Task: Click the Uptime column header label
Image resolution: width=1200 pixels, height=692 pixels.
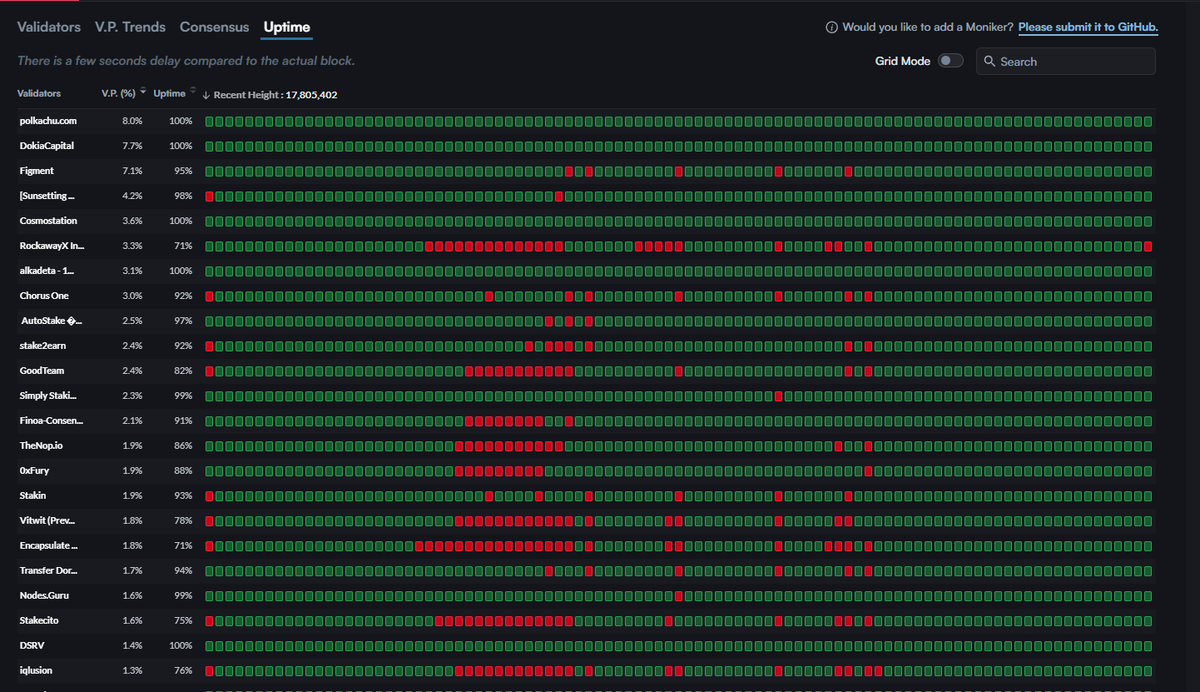Action: (x=169, y=93)
